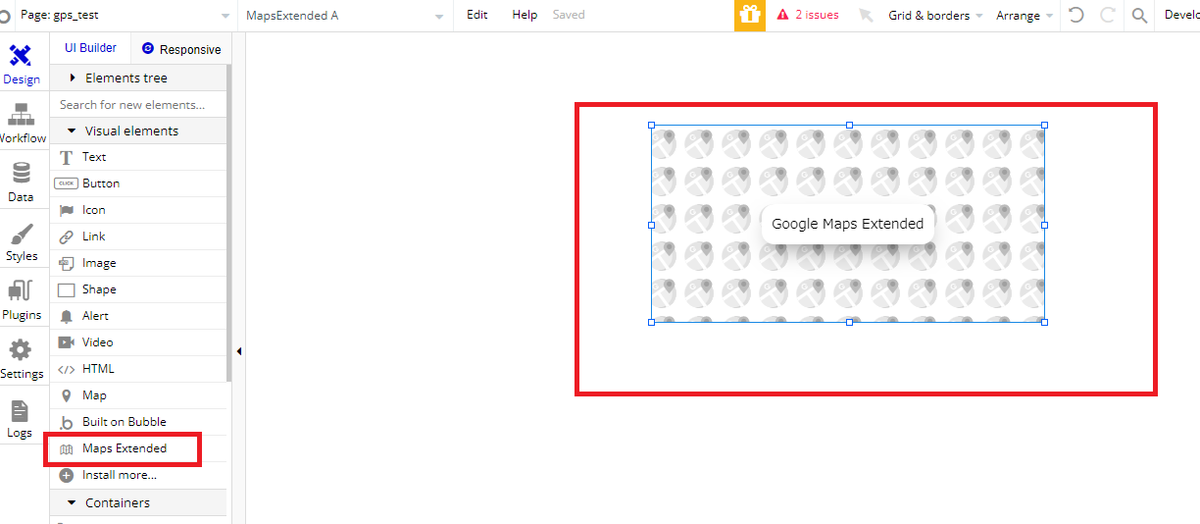Click Install more... link
This screenshot has width=1200, height=524.
[x=119, y=475]
